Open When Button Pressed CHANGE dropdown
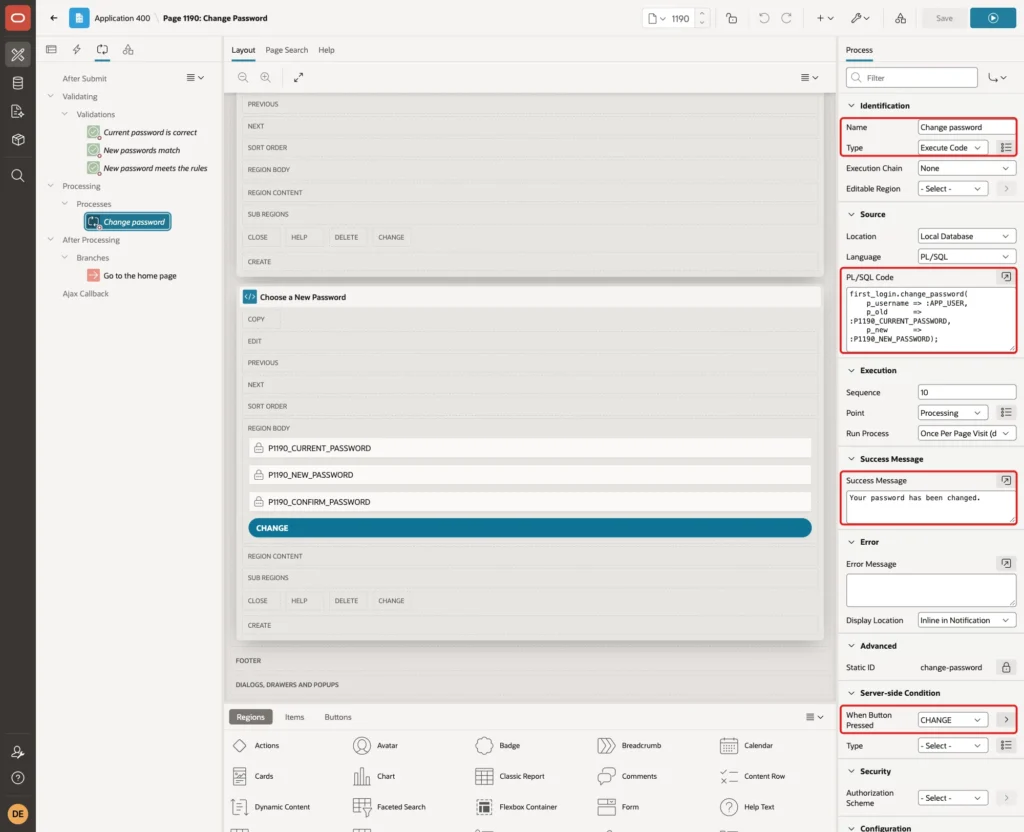 952,720
